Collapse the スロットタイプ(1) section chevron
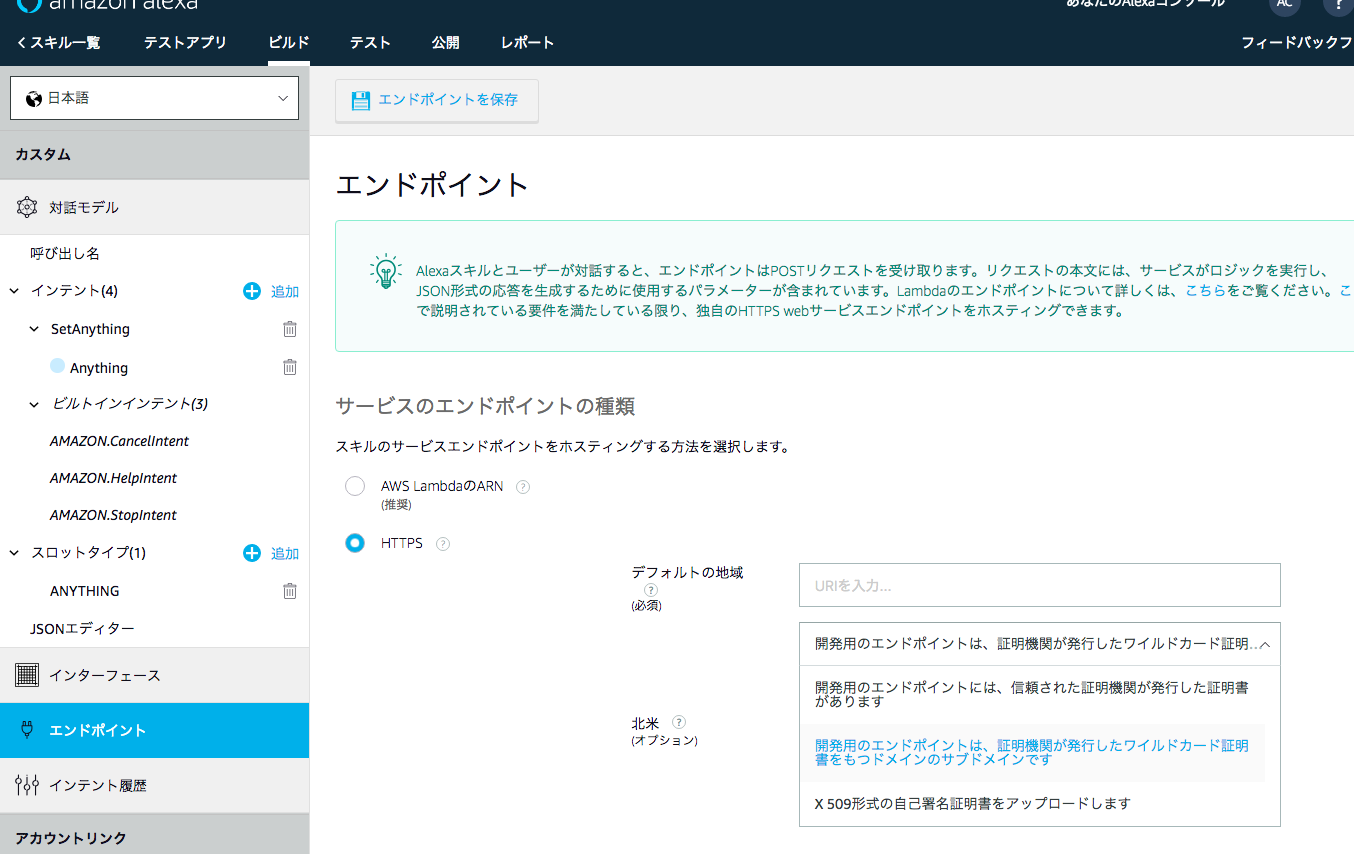The width and height of the screenshot is (1354, 854). tap(14, 553)
